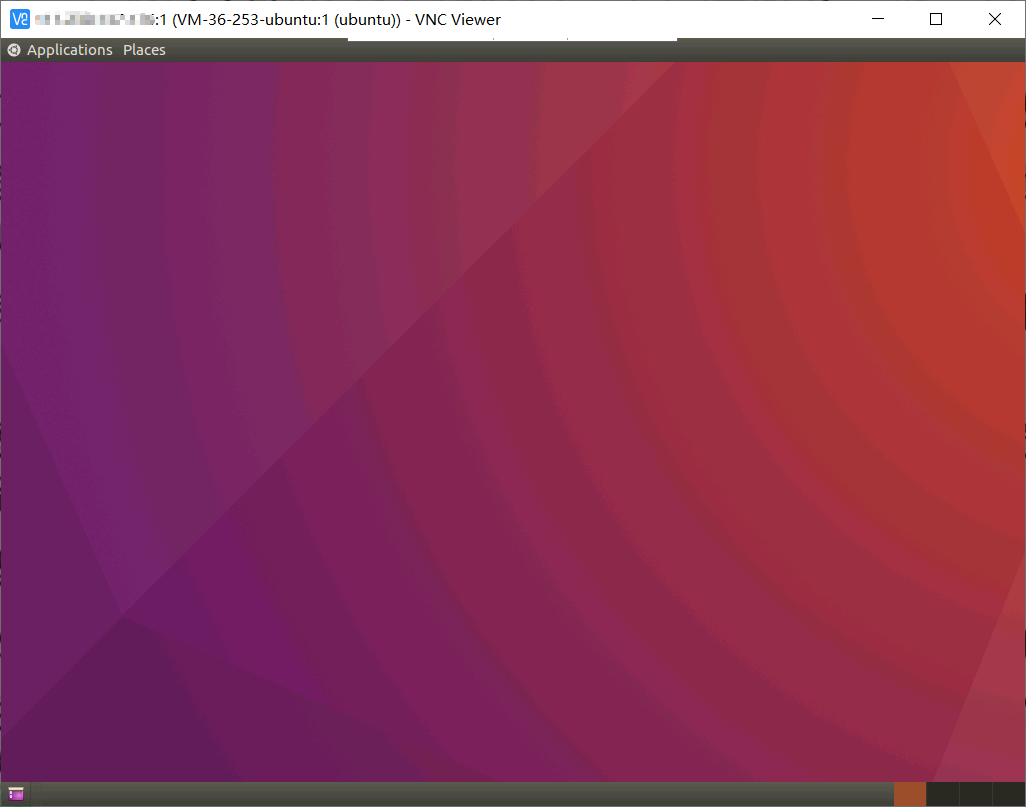Viewport: 1026px width, 807px height.
Task: Click the show desktop icon in bottom panel
Action: click(15, 794)
